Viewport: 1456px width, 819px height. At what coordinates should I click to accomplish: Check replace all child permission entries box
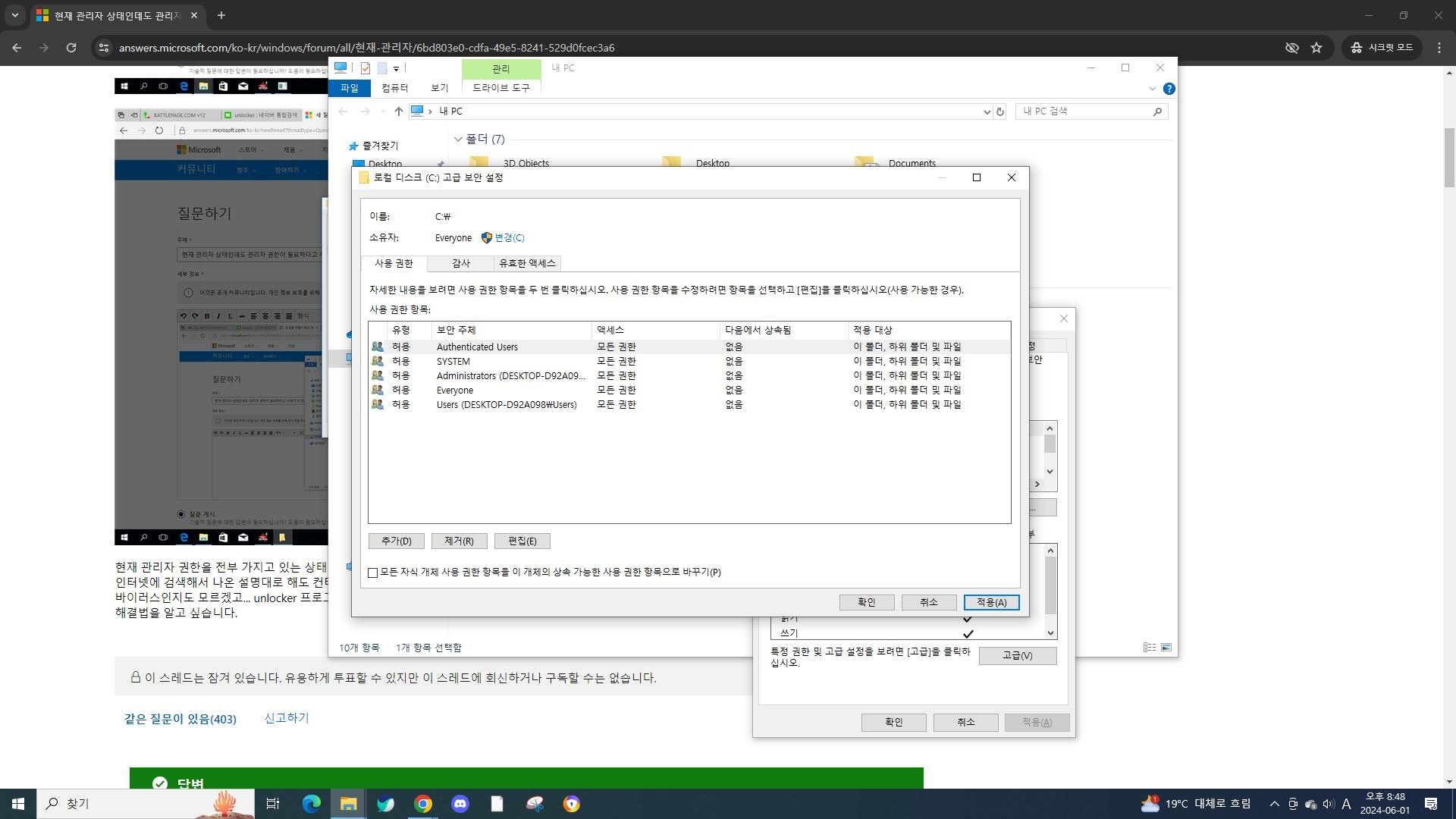tap(373, 573)
